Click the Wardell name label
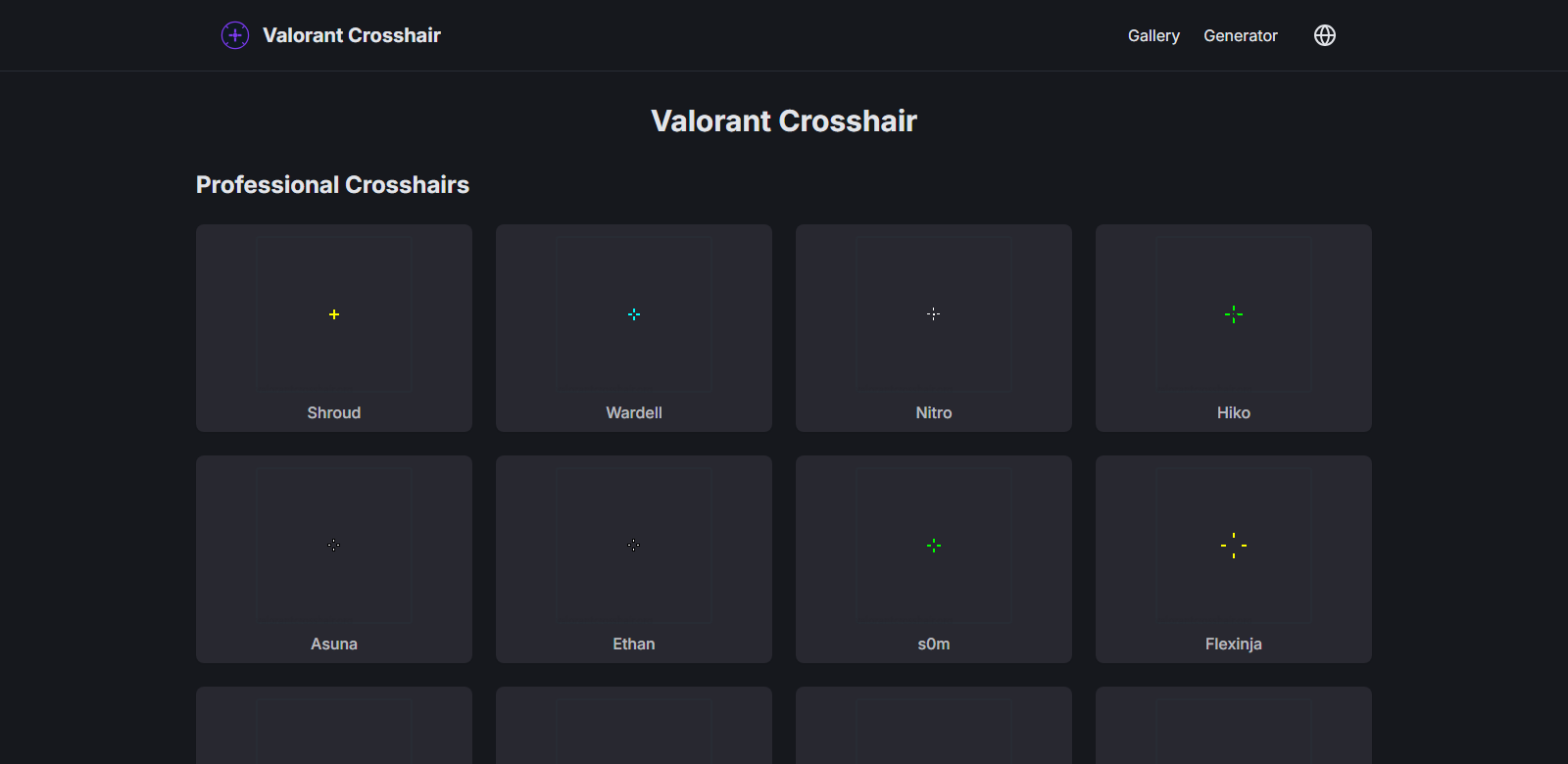 point(634,412)
